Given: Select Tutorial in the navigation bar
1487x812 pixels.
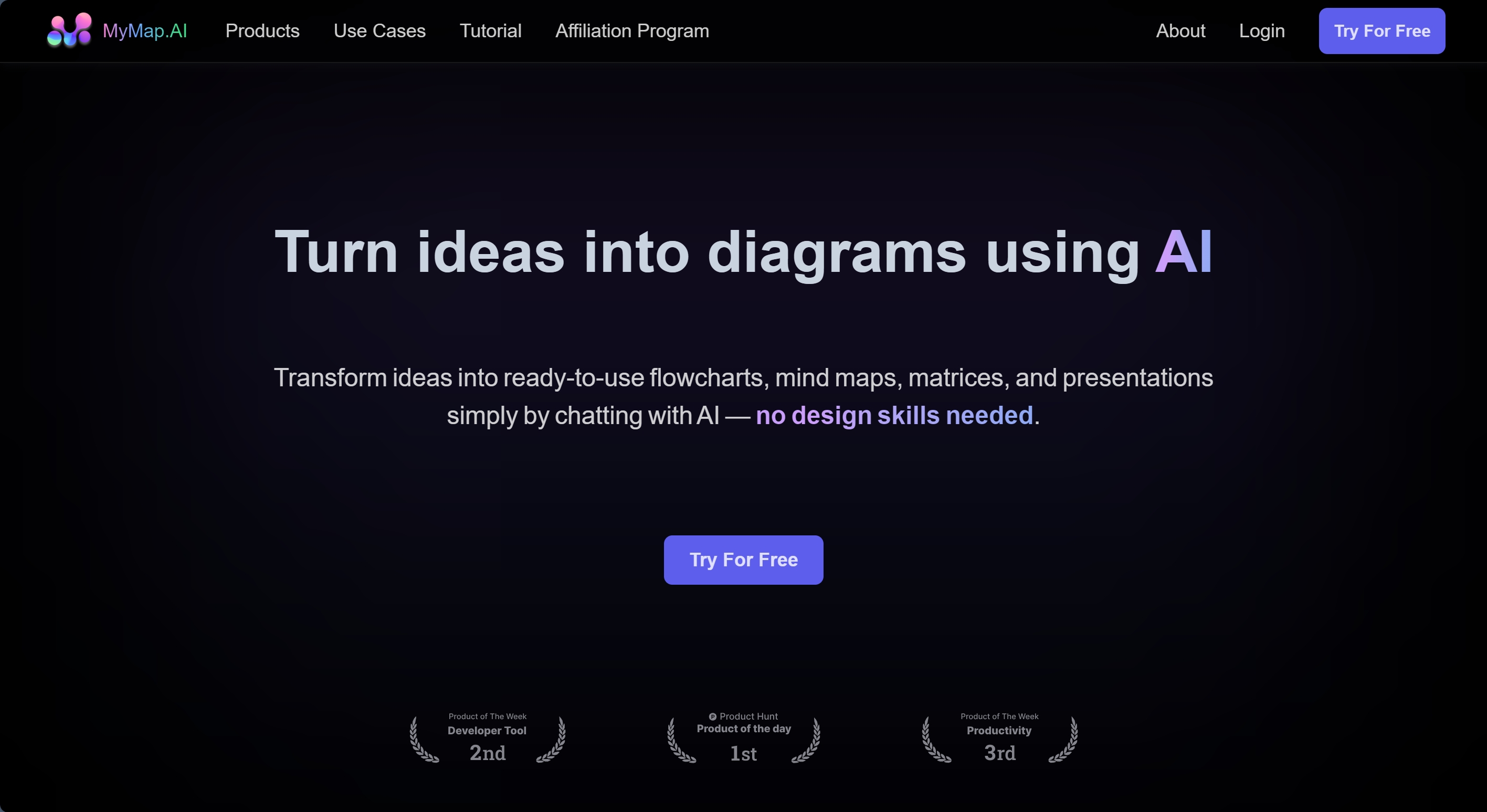Looking at the screenshot, I should click(x=490, y=30).
